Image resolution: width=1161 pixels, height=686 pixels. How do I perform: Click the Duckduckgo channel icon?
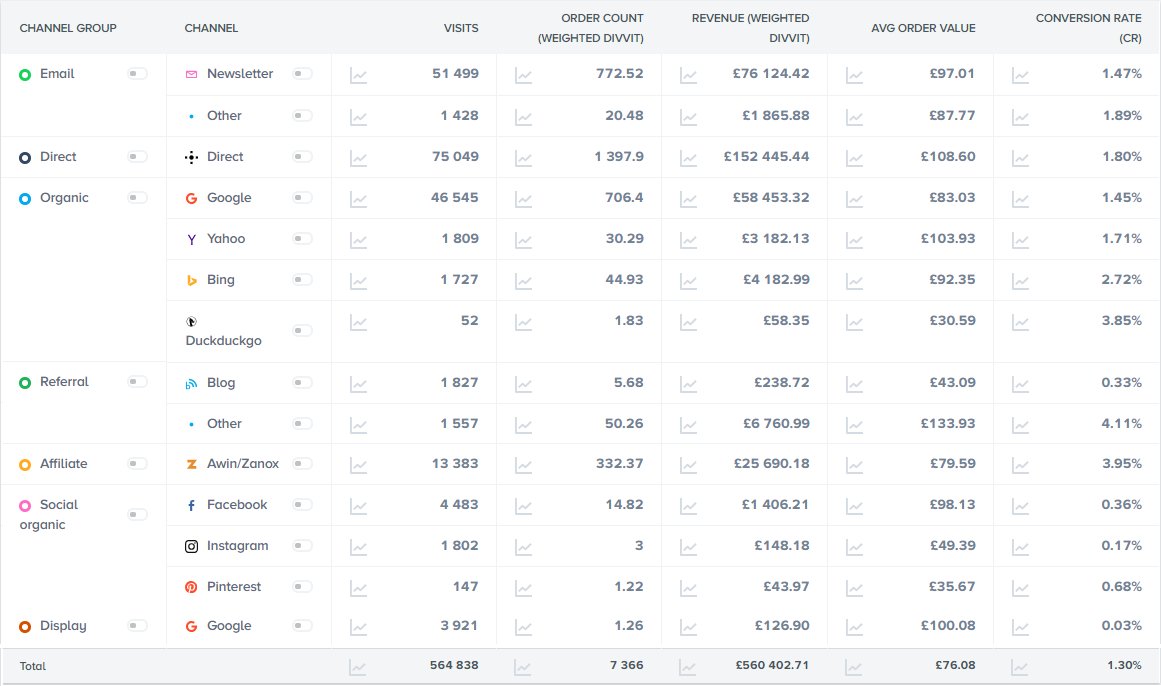[191, 321]
